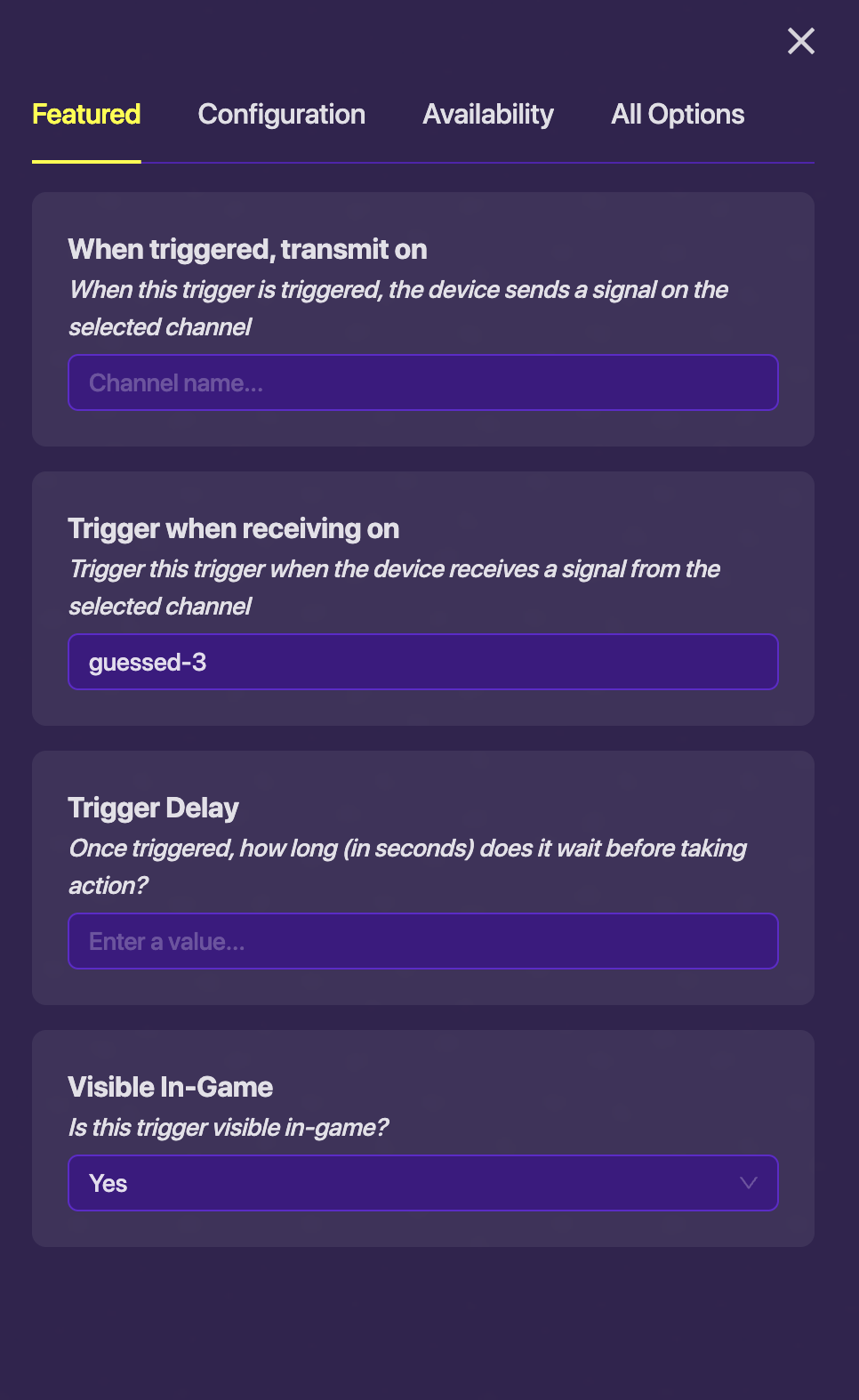This screenshot has width=859, height=1400.
Task: Switch to the Featured tab
Action: point(86,115)
